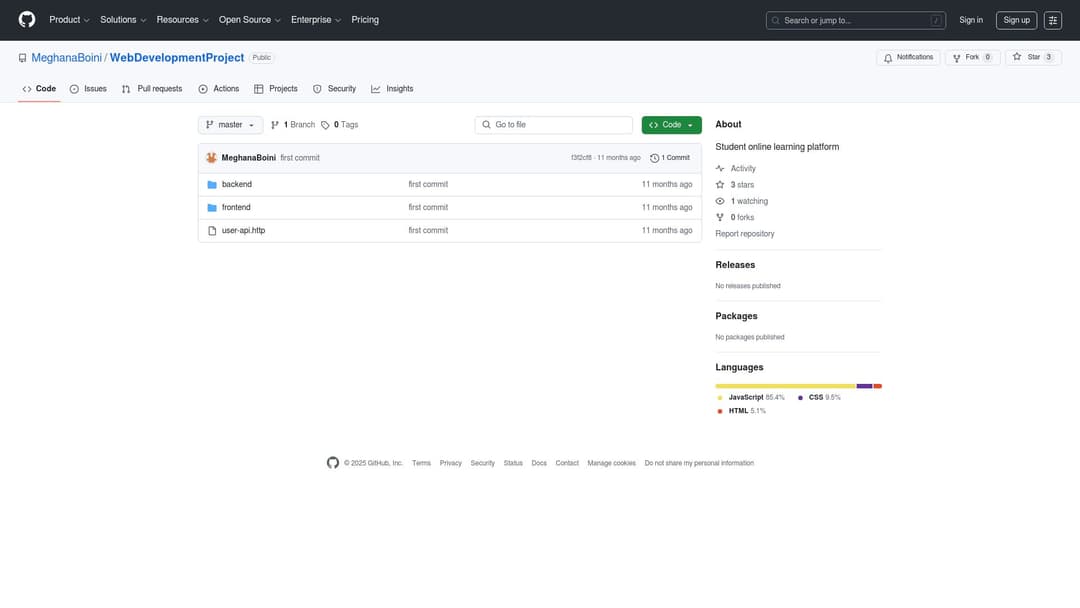
Task: Star the repository
Action: pyautogui.click(x=1033, y=57)
